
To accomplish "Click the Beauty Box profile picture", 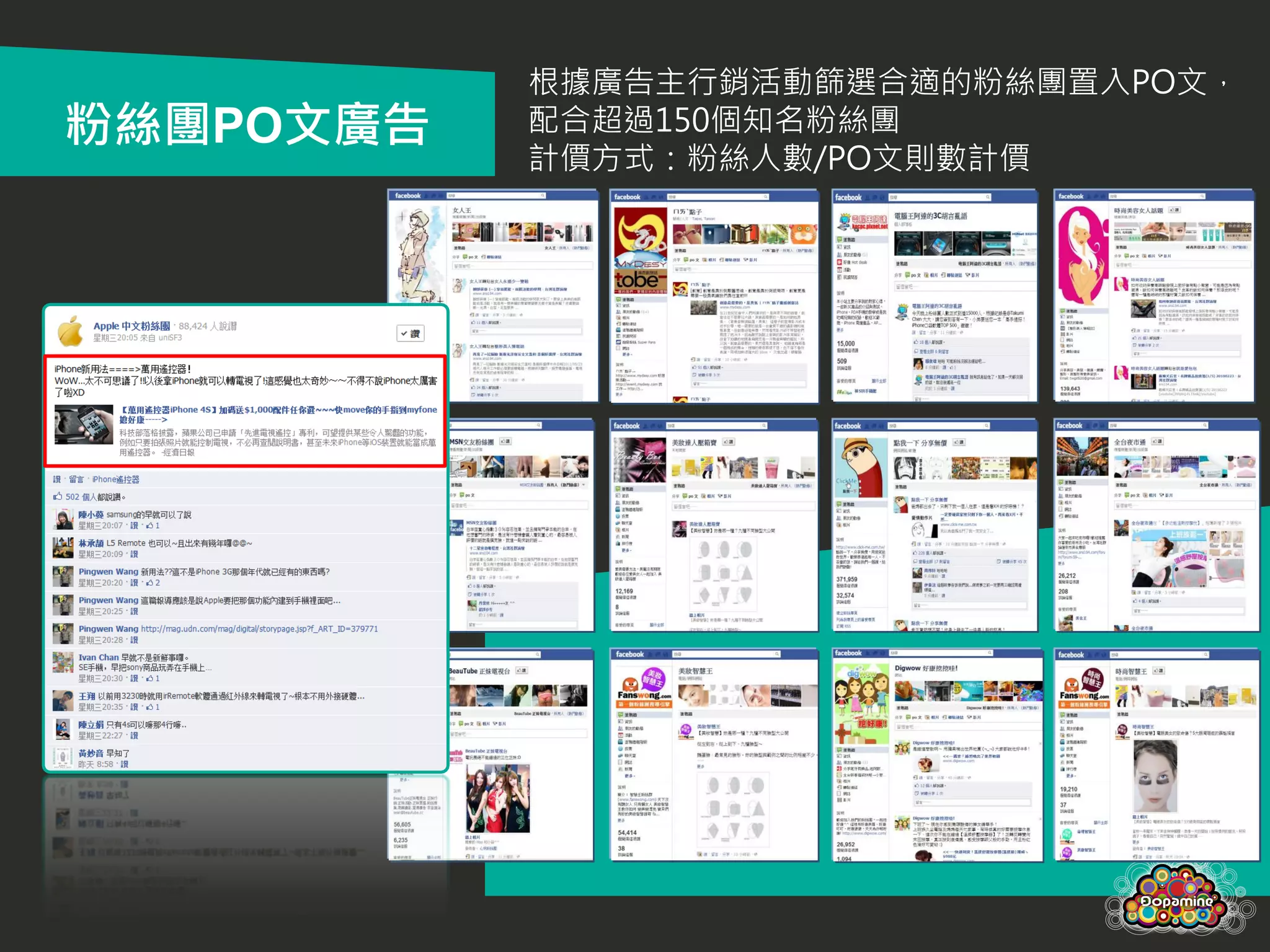I will (x=639, y=460).
